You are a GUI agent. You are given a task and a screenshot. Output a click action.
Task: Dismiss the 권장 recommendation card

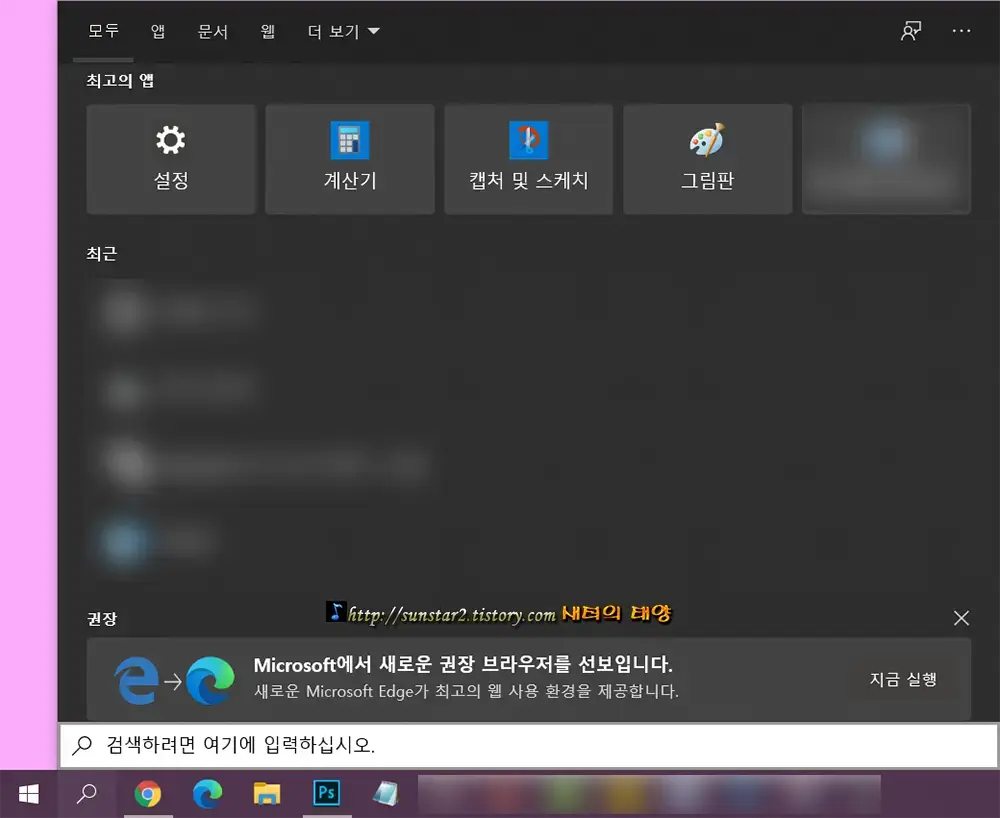click(x=961, y=618)
